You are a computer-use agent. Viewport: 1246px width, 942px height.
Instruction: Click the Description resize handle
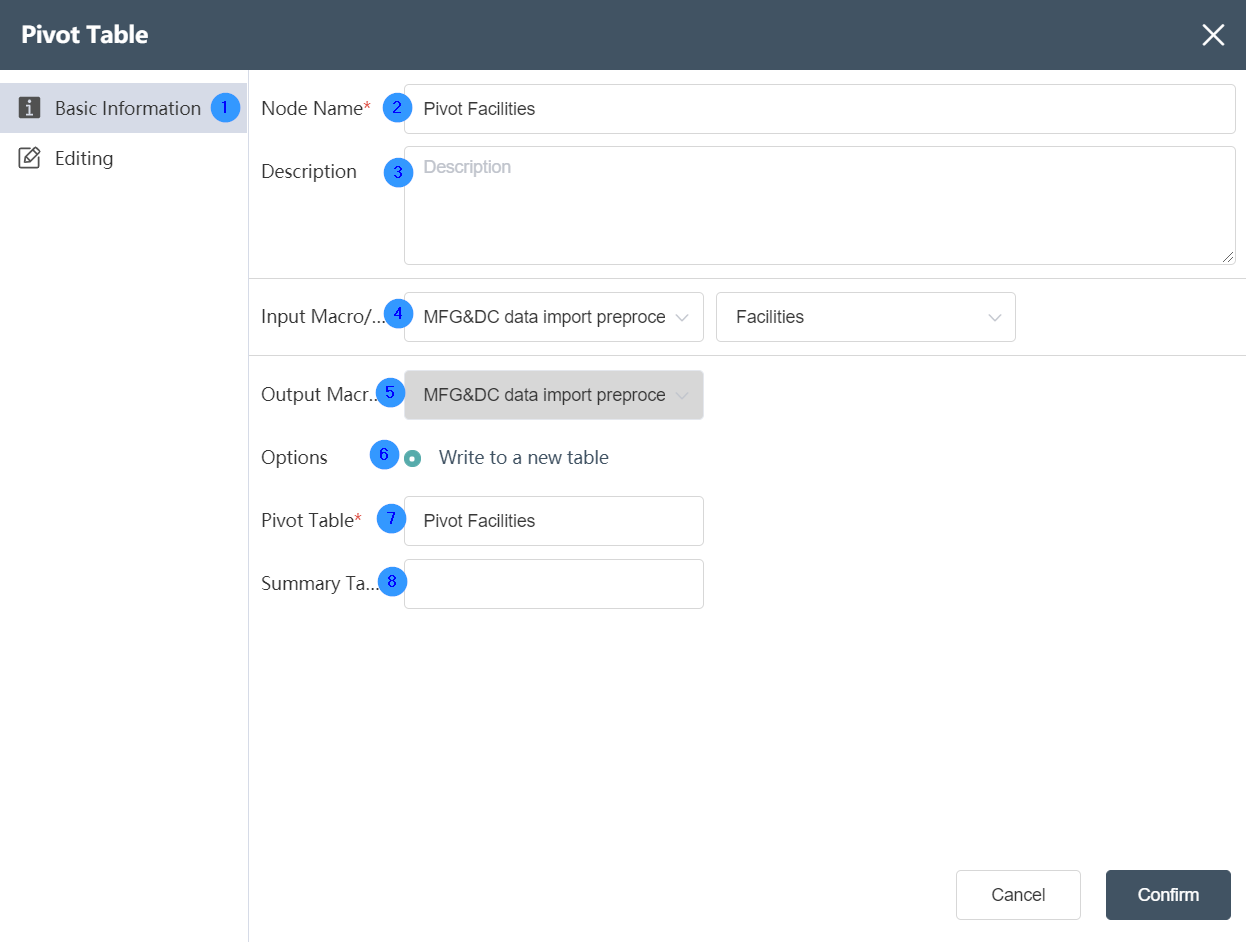tap(1228, 257)
